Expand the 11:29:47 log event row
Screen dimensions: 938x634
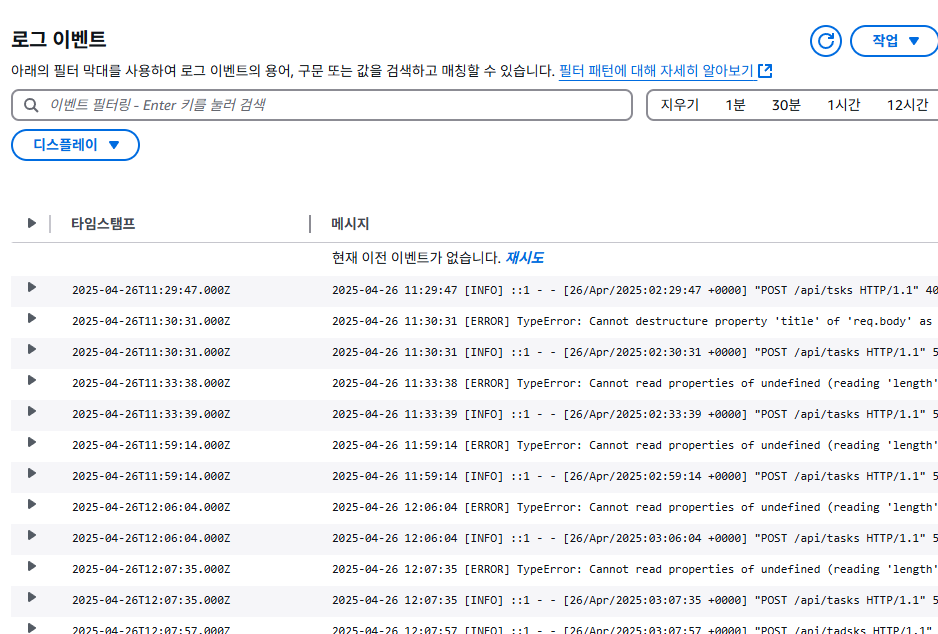tap(31, 288)
